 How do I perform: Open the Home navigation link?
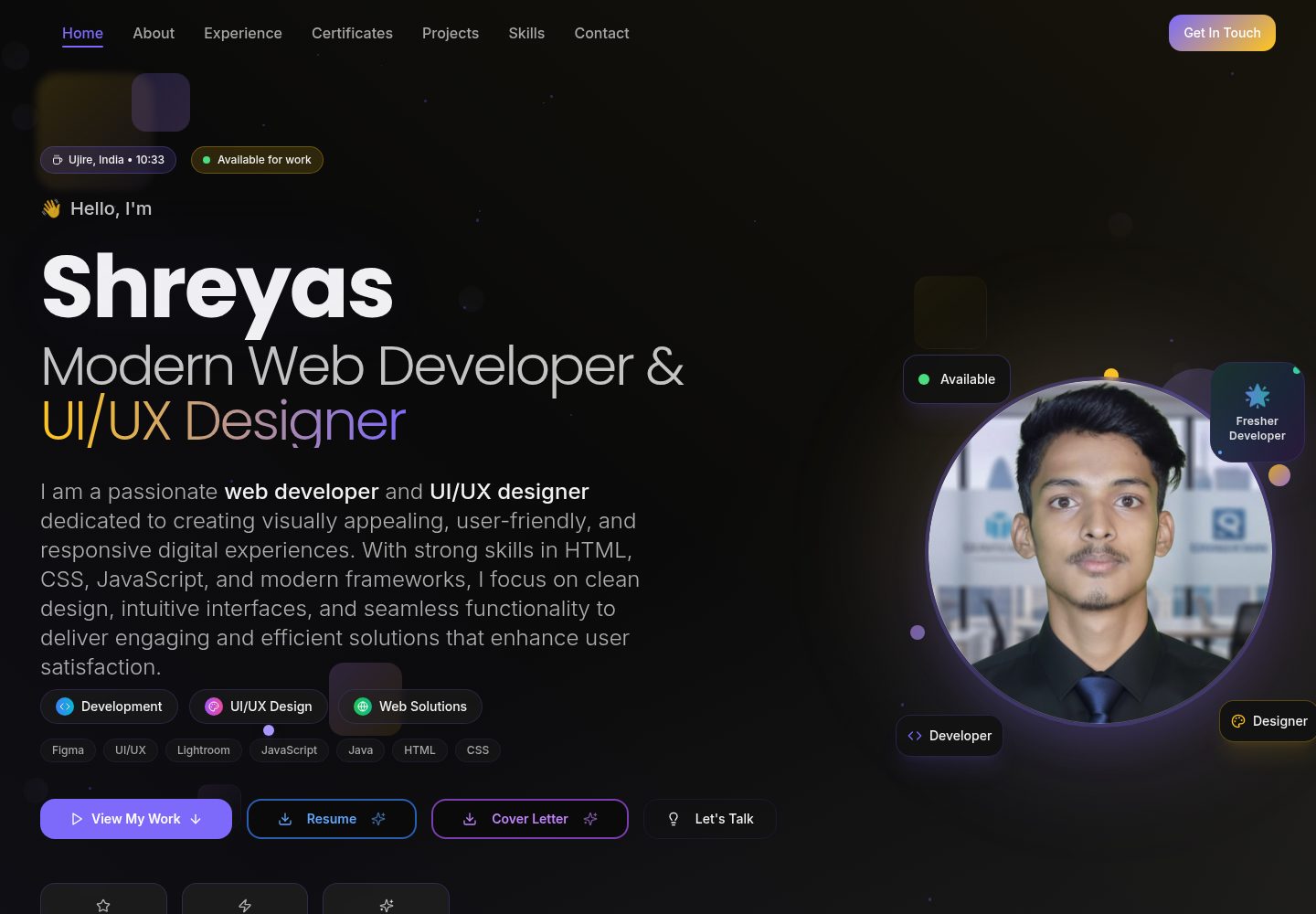click(x=82, y=33)
